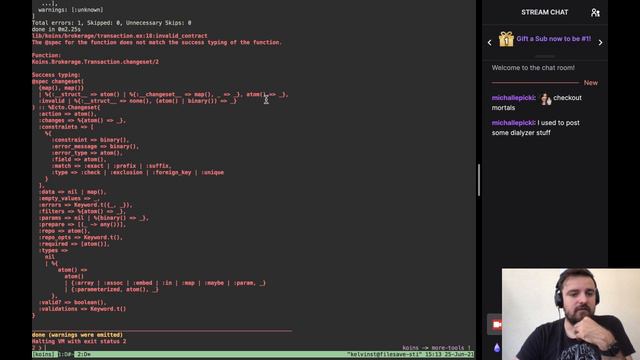Viewport: 640px width, 360px height.
Task: Click the red camera icon beside webcam
Action: [x=496, y=325]
